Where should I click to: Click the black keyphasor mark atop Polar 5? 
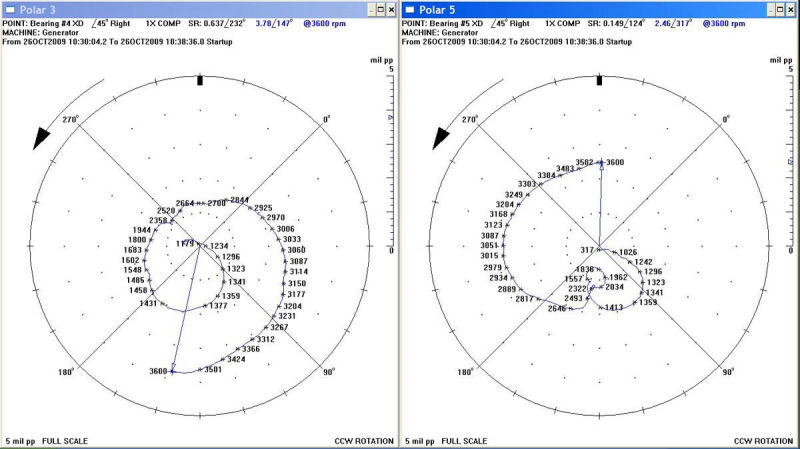(599, 79)
